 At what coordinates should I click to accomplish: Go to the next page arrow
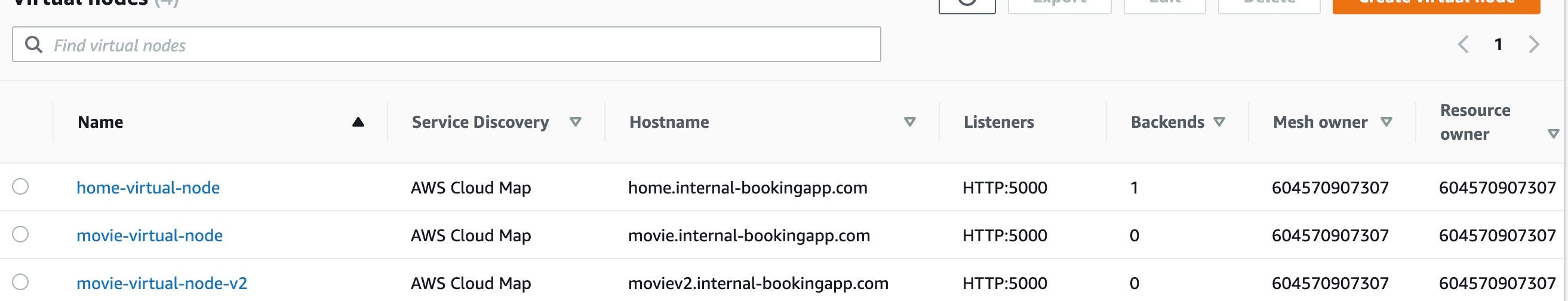click(x=1534, y=44)
